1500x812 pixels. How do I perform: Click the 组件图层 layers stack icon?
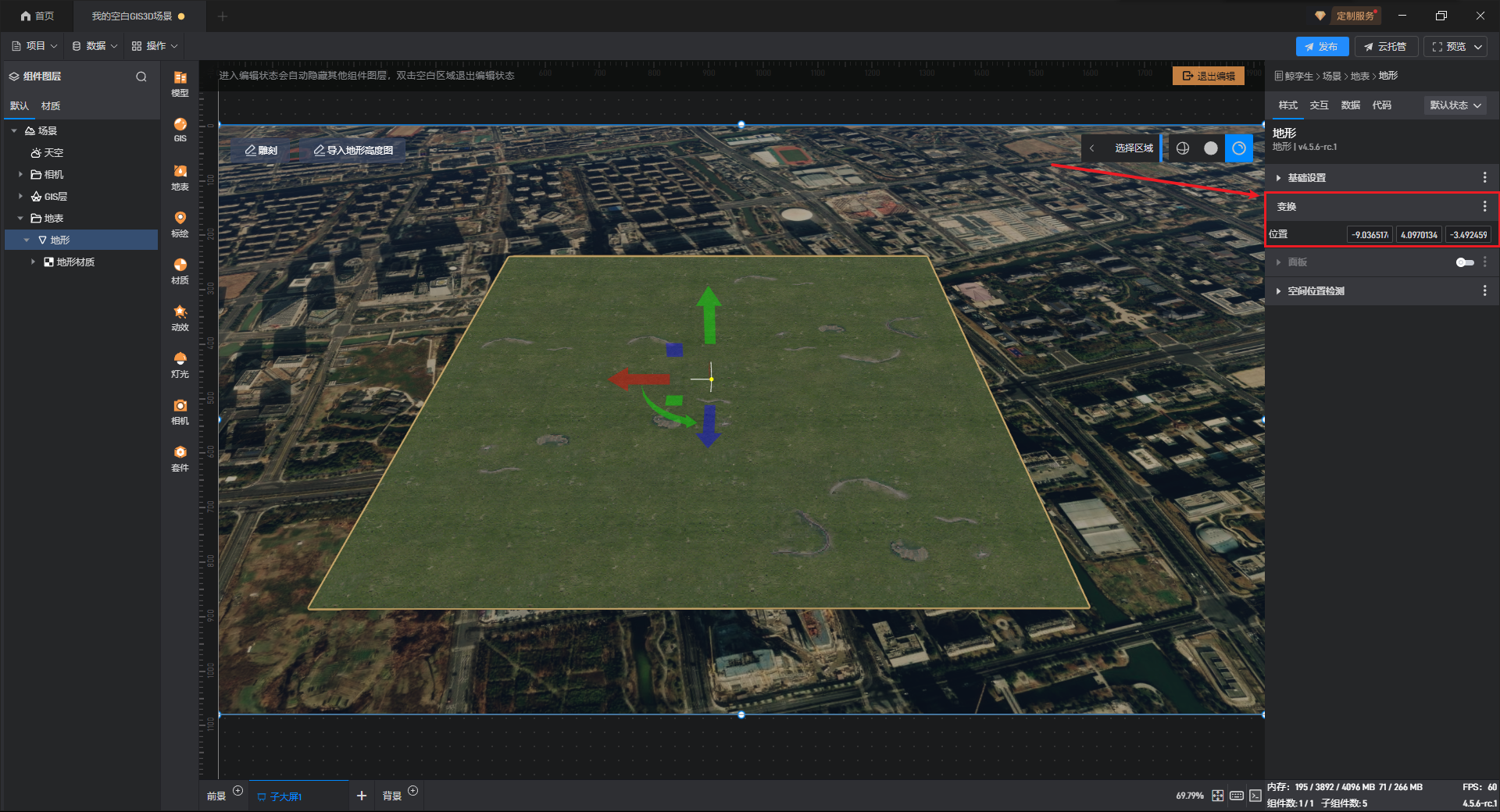pyautogui.click(x=14, y=77)
